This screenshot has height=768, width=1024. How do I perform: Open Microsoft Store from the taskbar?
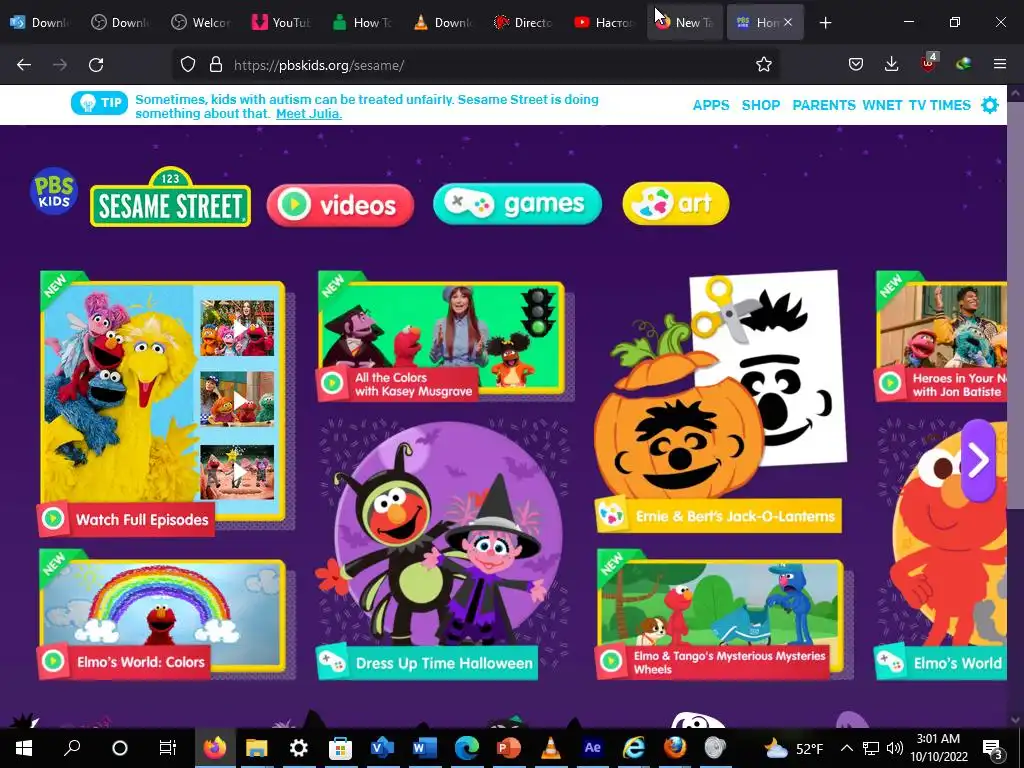[x=340, y=748]
